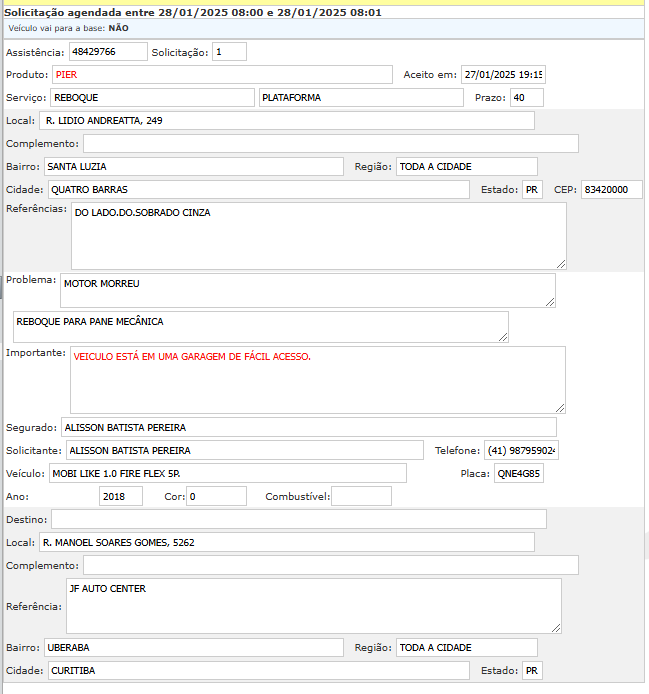
Task: Select the Cidade field with QUATRO BARRAS
Action: pos(258,189)
